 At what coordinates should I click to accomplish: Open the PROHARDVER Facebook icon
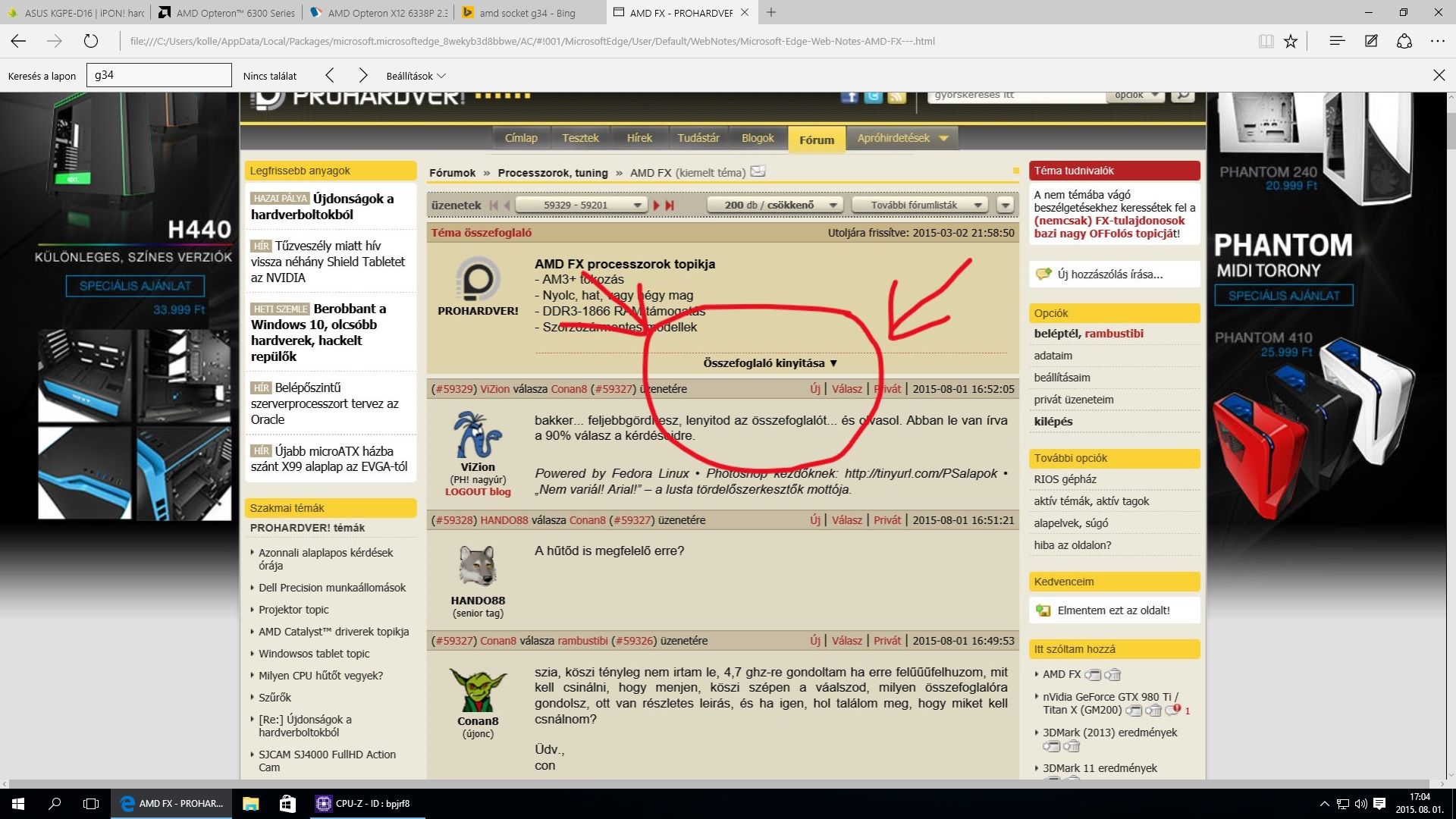tap(849, 96)
